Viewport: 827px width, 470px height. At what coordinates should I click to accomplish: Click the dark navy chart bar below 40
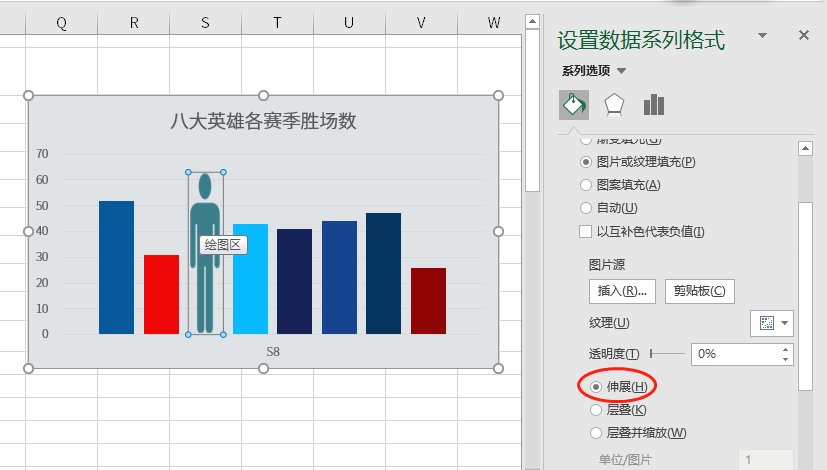pos(294,281)
